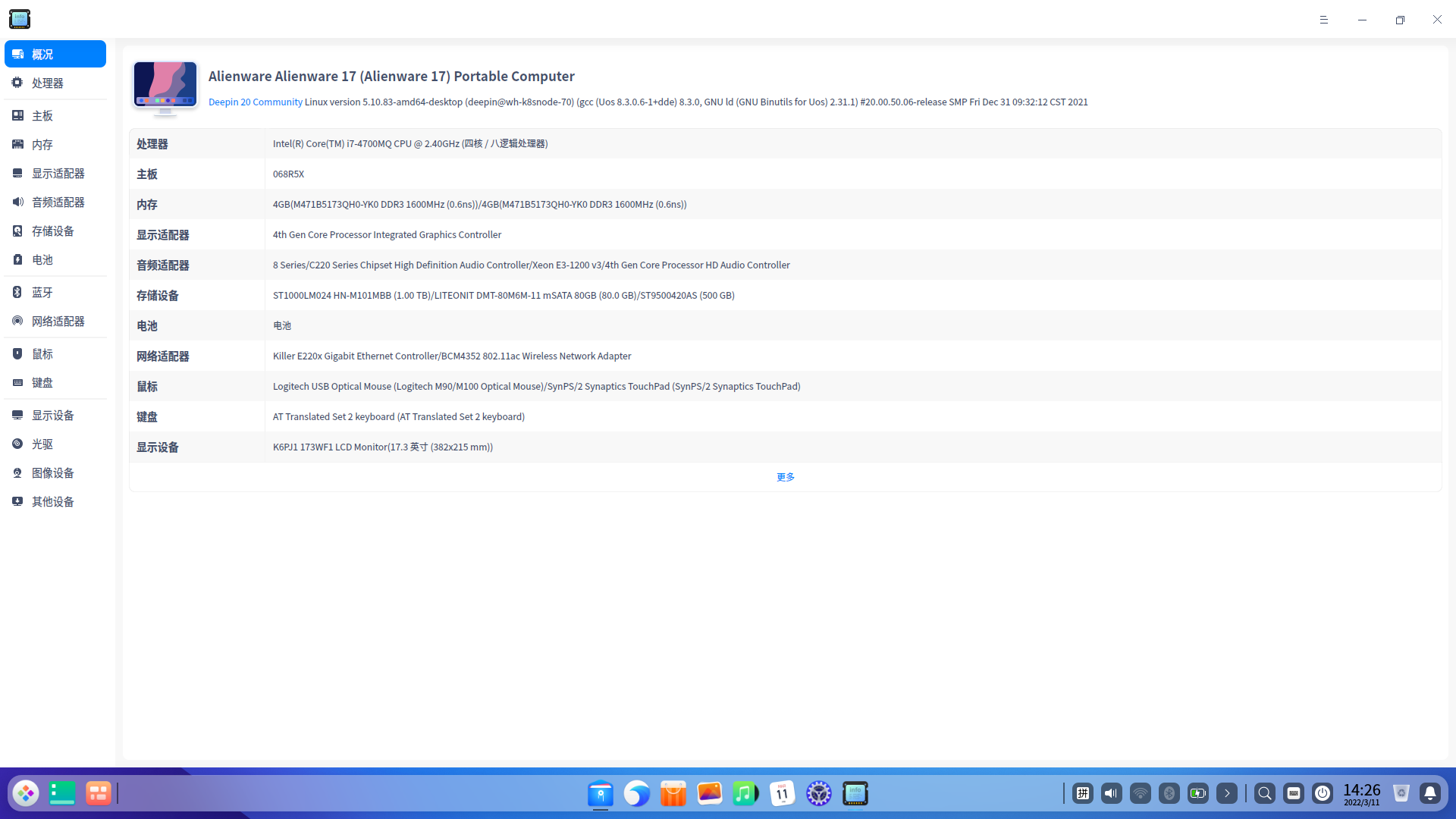This screenshot has height=819, width=1456.
Task: Toggle the volume icon in dock tray
Action: (x=1112, y=793)
